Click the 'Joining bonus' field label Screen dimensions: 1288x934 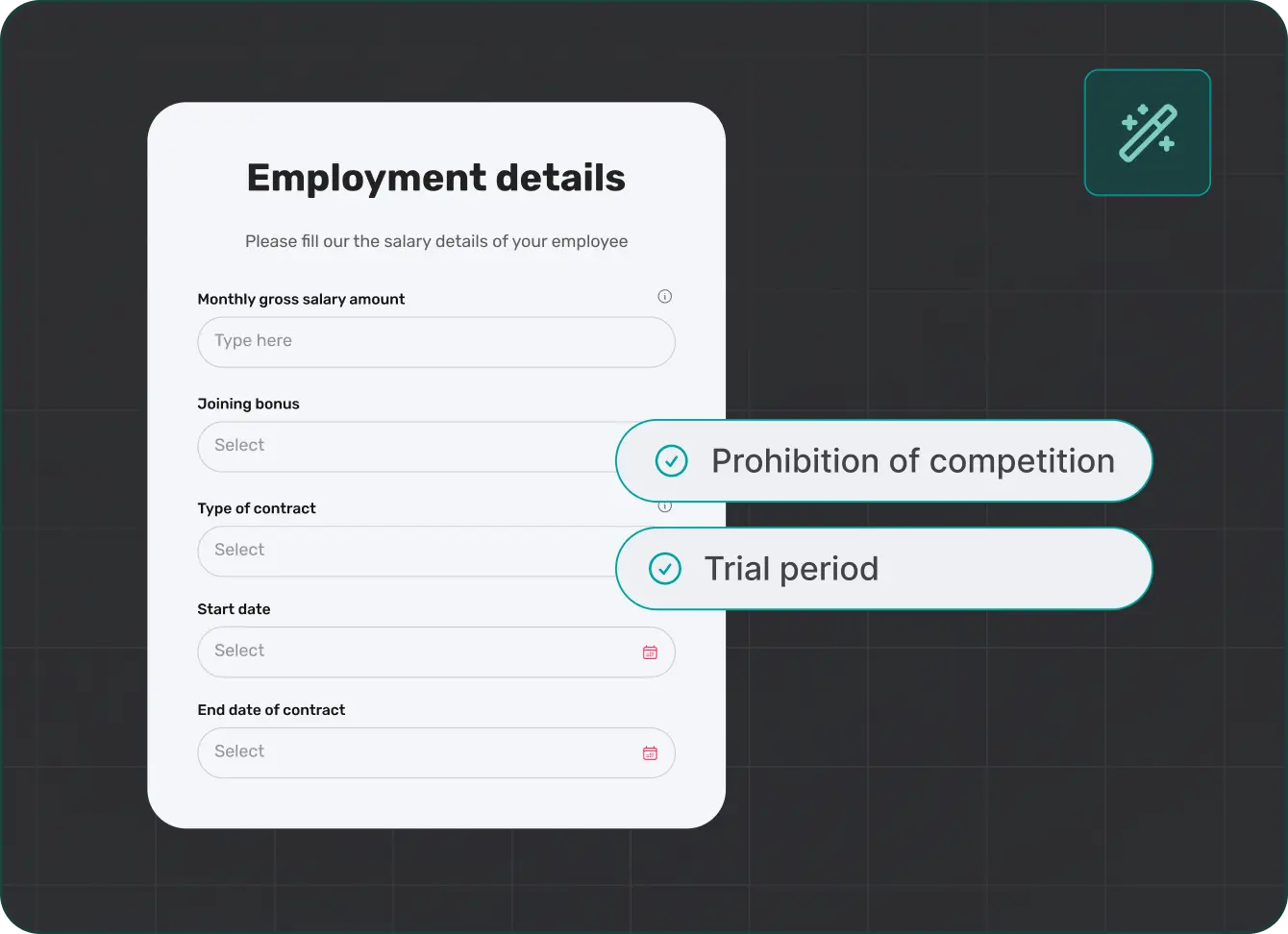(x=248, y=404)
